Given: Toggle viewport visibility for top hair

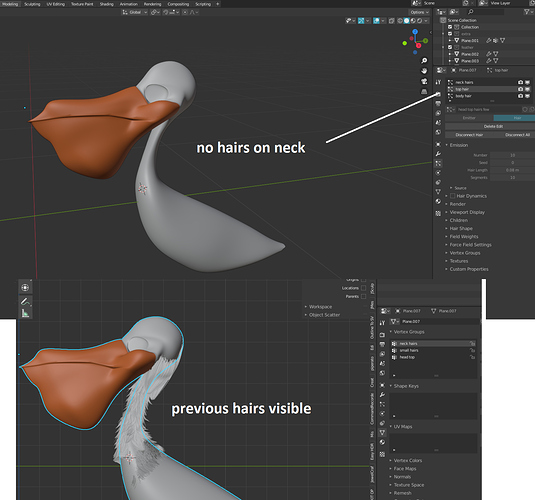Looking at the screenshot, I should (527, 89).
